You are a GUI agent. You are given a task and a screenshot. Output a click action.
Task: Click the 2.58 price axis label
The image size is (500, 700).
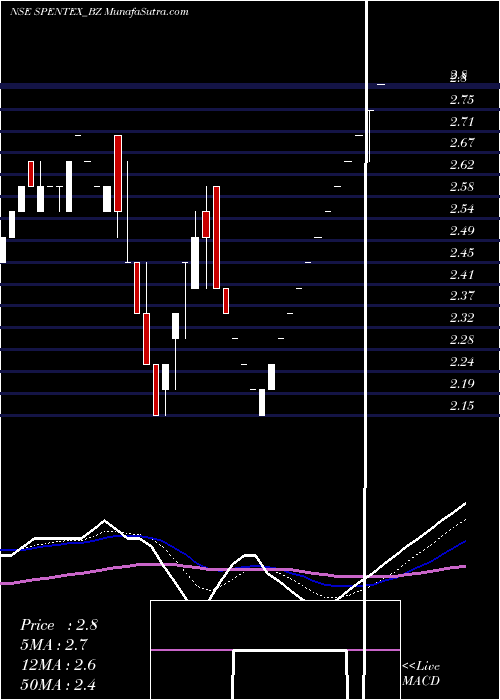462,187
